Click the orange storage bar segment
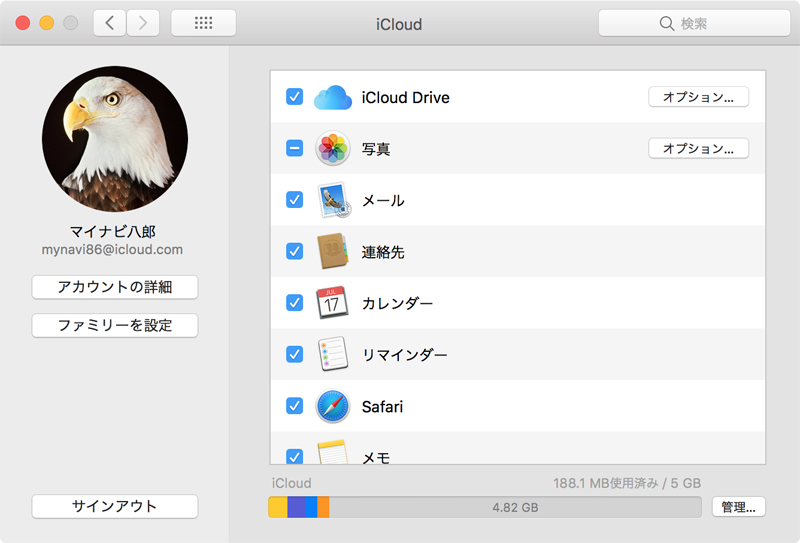This screenshot has width=800, height=543. coord(323,507)
